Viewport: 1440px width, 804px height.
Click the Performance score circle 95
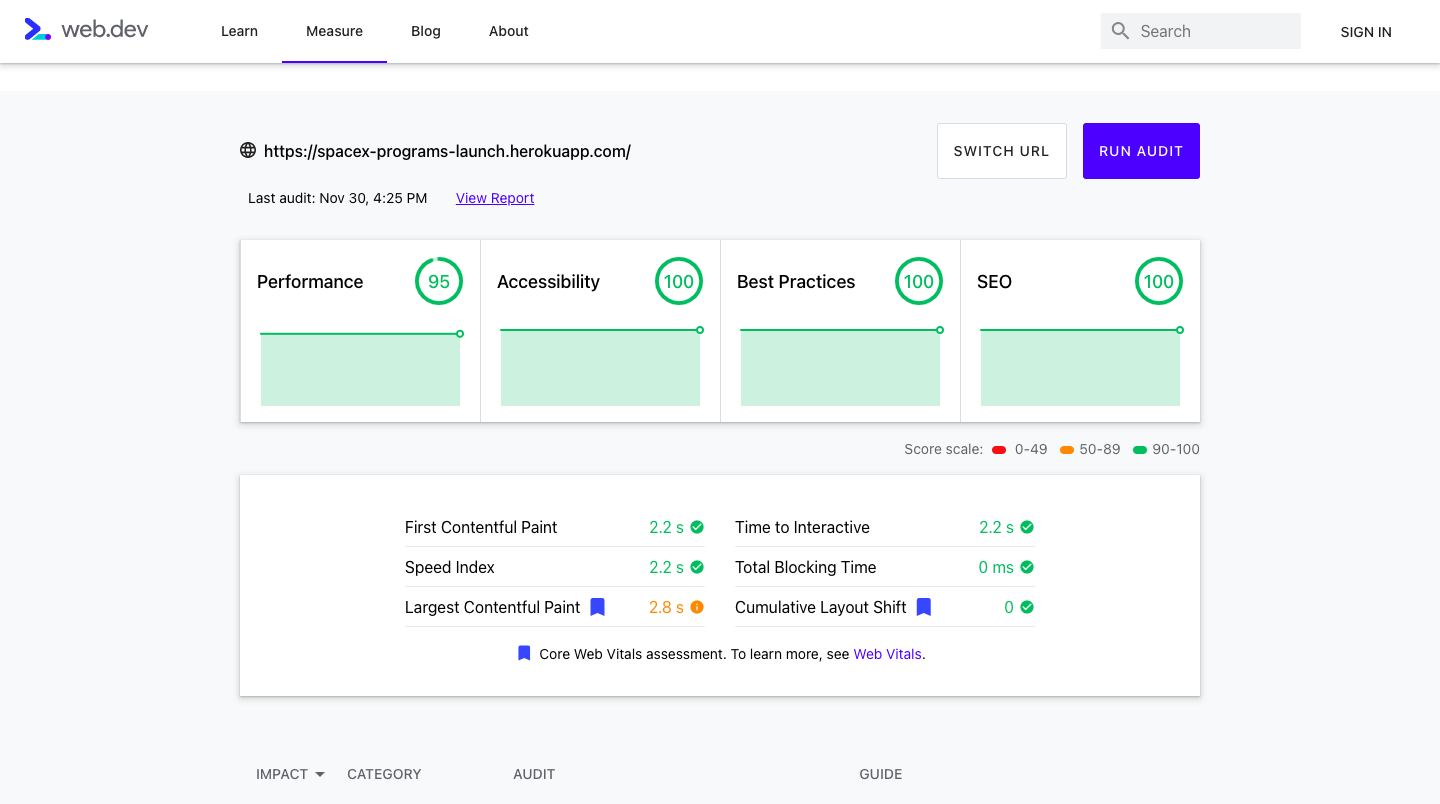439,282
